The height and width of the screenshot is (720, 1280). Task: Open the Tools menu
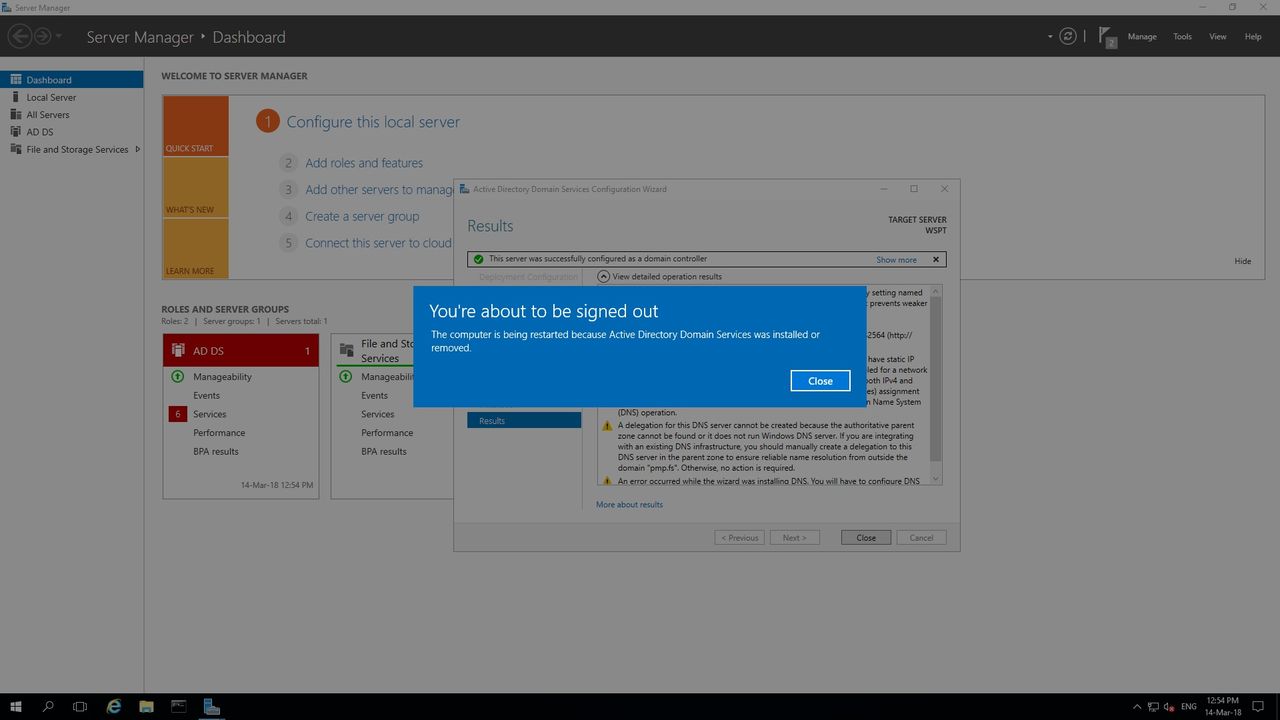coord(1182,37)
